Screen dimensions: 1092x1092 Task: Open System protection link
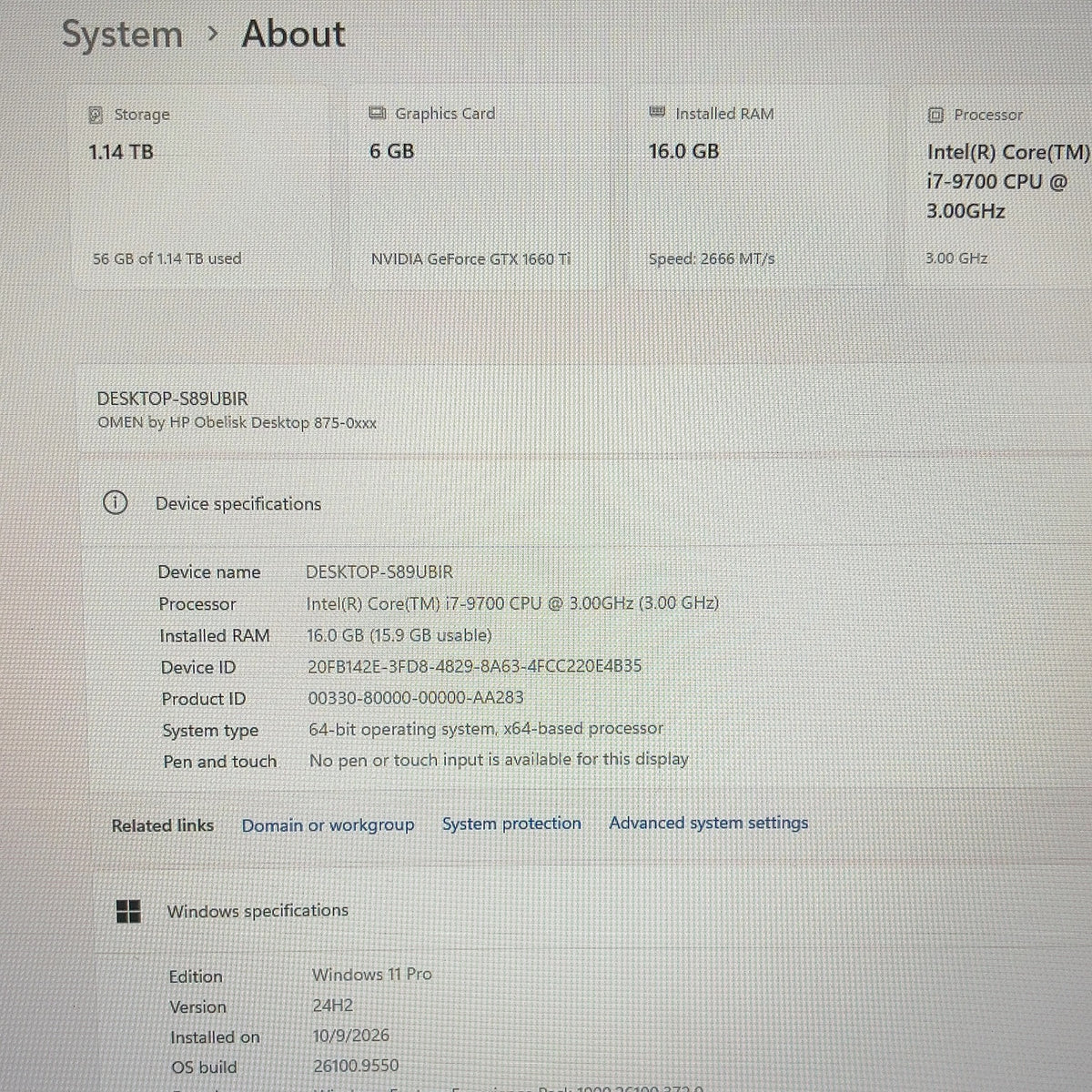[511, 824]
